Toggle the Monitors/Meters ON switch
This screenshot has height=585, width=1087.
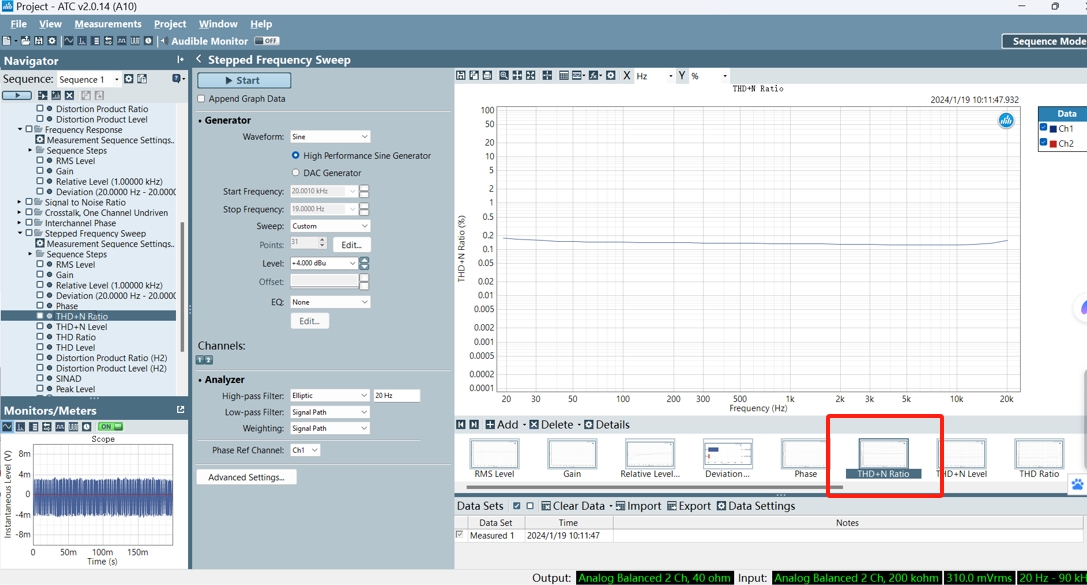tap(110, 426)
